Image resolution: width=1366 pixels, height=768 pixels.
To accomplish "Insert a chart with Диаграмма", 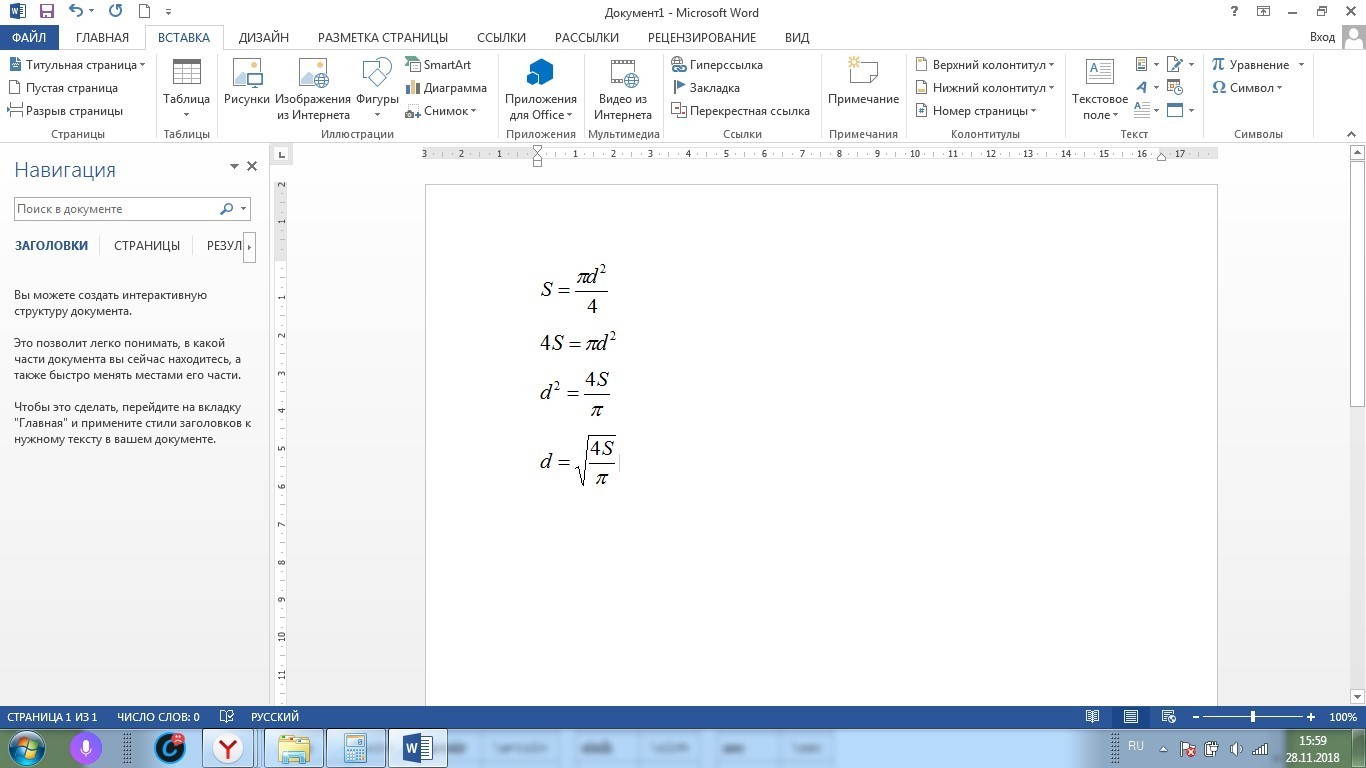I will [x=446, y=88].
